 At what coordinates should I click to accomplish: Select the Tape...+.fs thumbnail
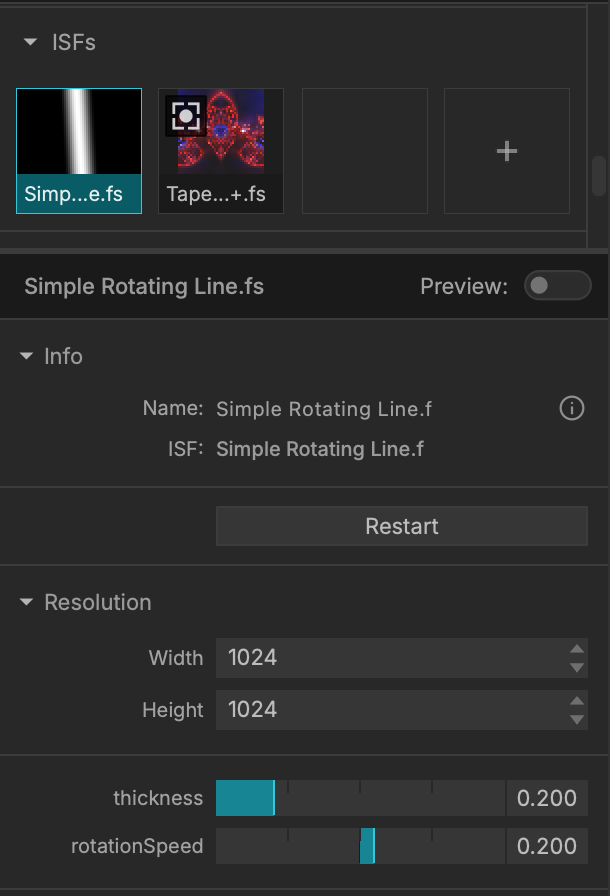point(221,151)
